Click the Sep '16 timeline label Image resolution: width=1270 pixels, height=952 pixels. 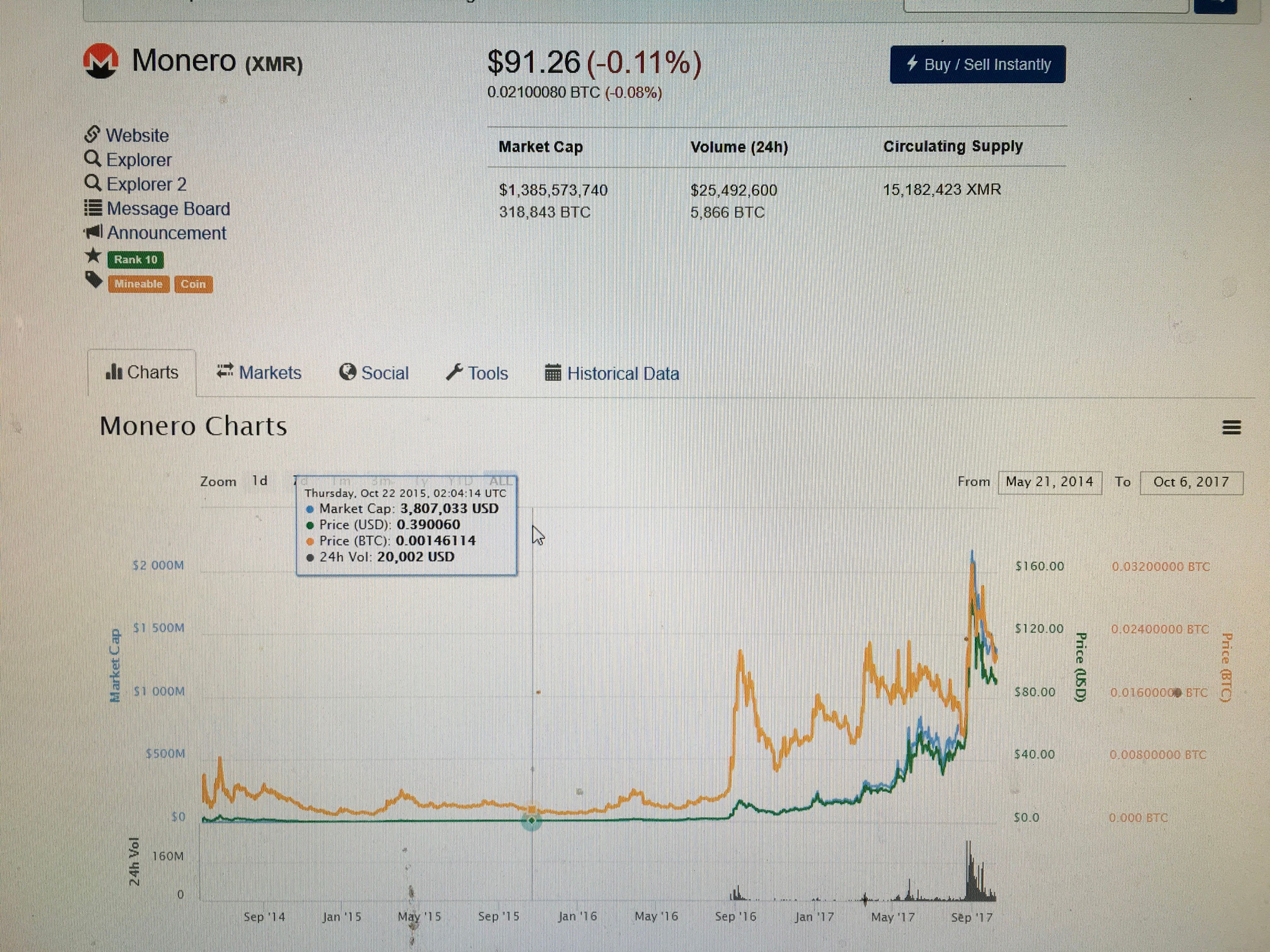coord(735,916)
